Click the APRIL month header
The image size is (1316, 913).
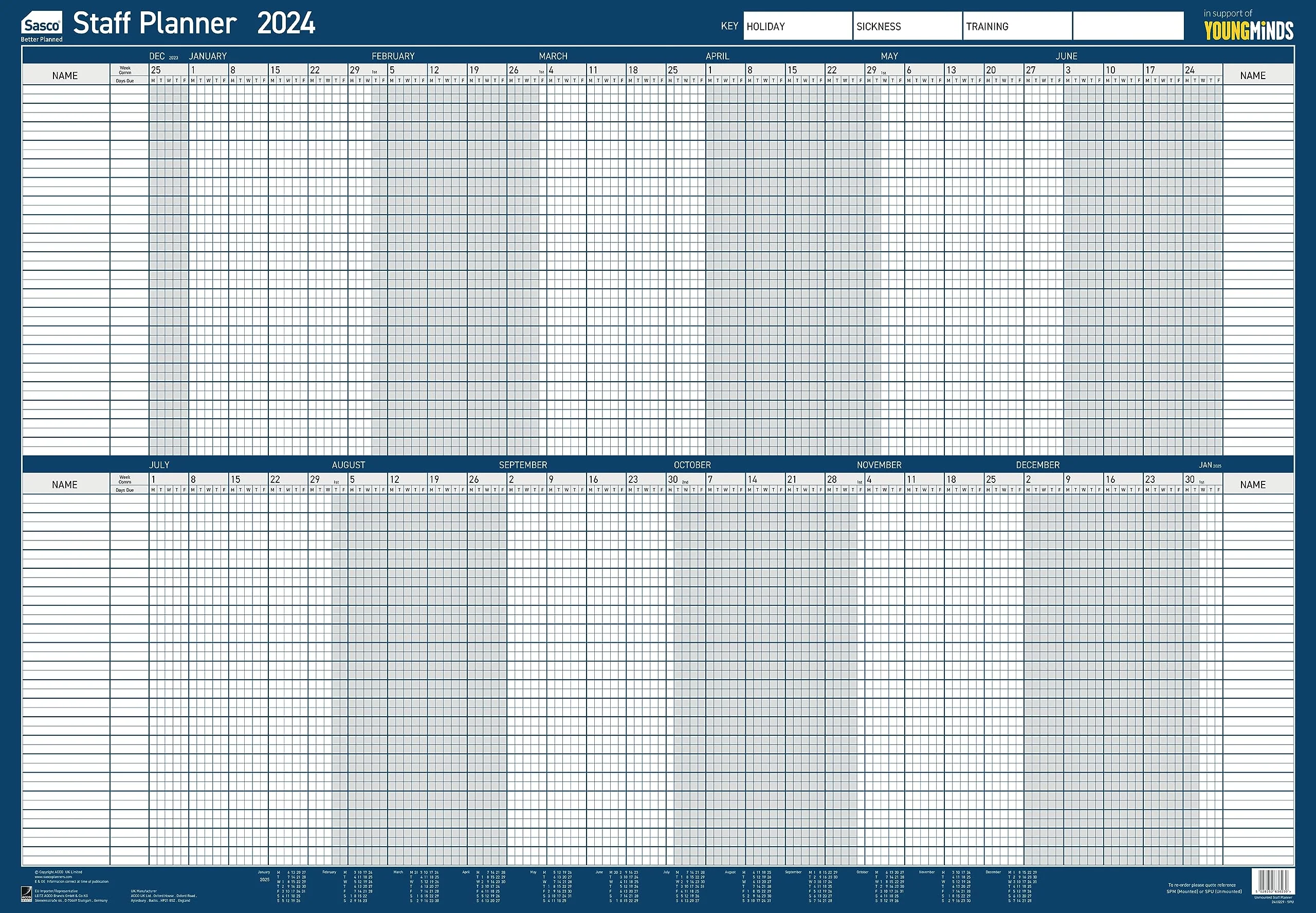coord(717,56)
